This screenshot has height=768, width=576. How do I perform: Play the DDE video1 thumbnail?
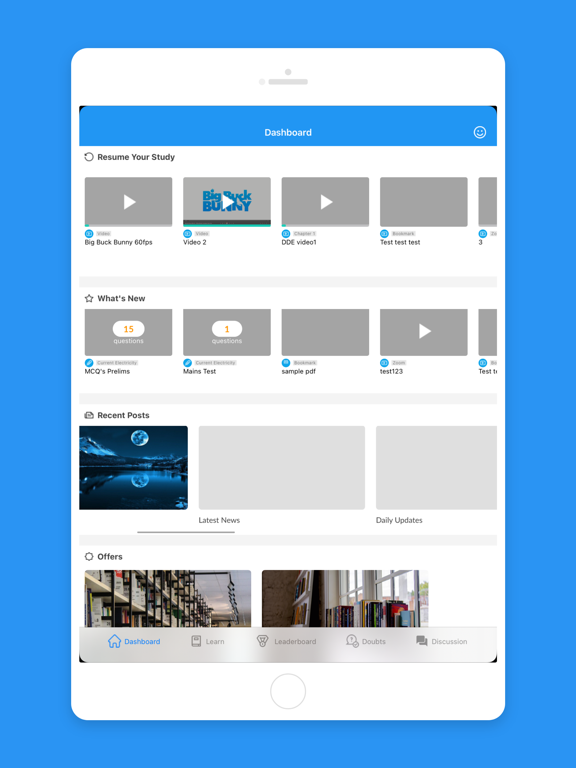(x=325, y=202)
